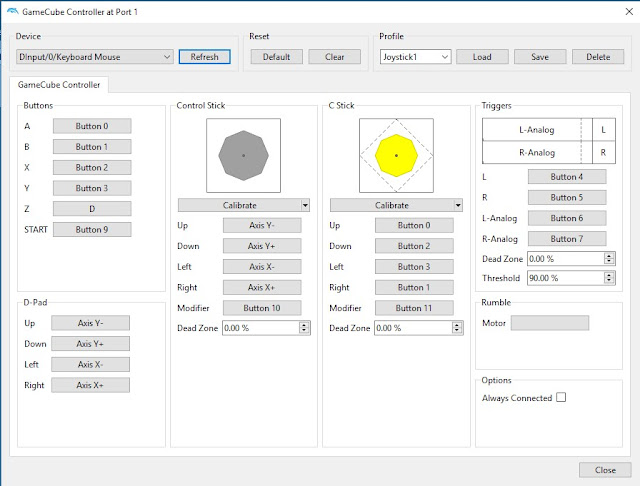640x486 pixels.
Task: Clear all mappings with Clear button
Action: (334, 57)
